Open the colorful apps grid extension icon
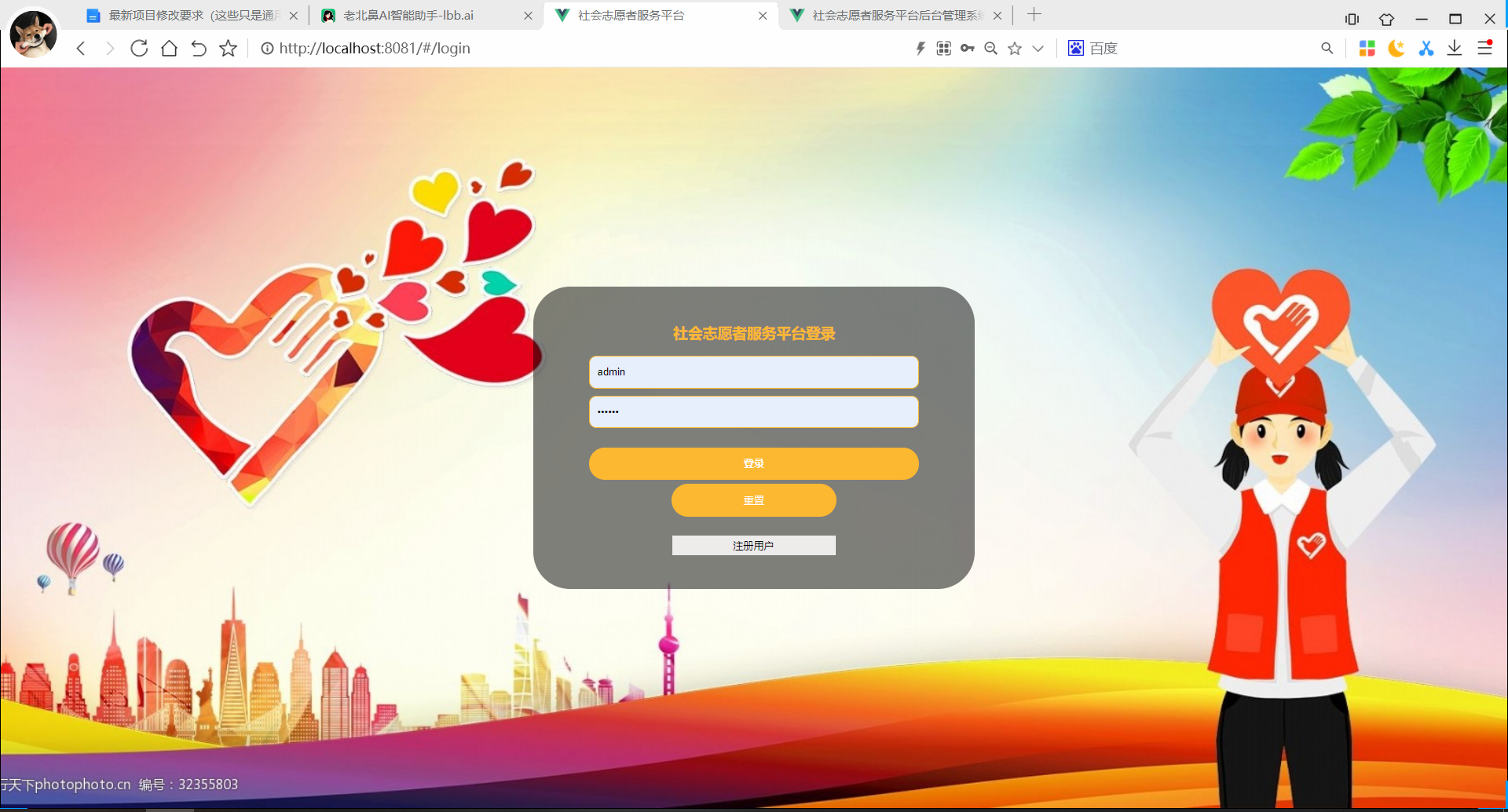Image resolution: width=1508 pixels, height=812 pixels. coord(1367,49)
